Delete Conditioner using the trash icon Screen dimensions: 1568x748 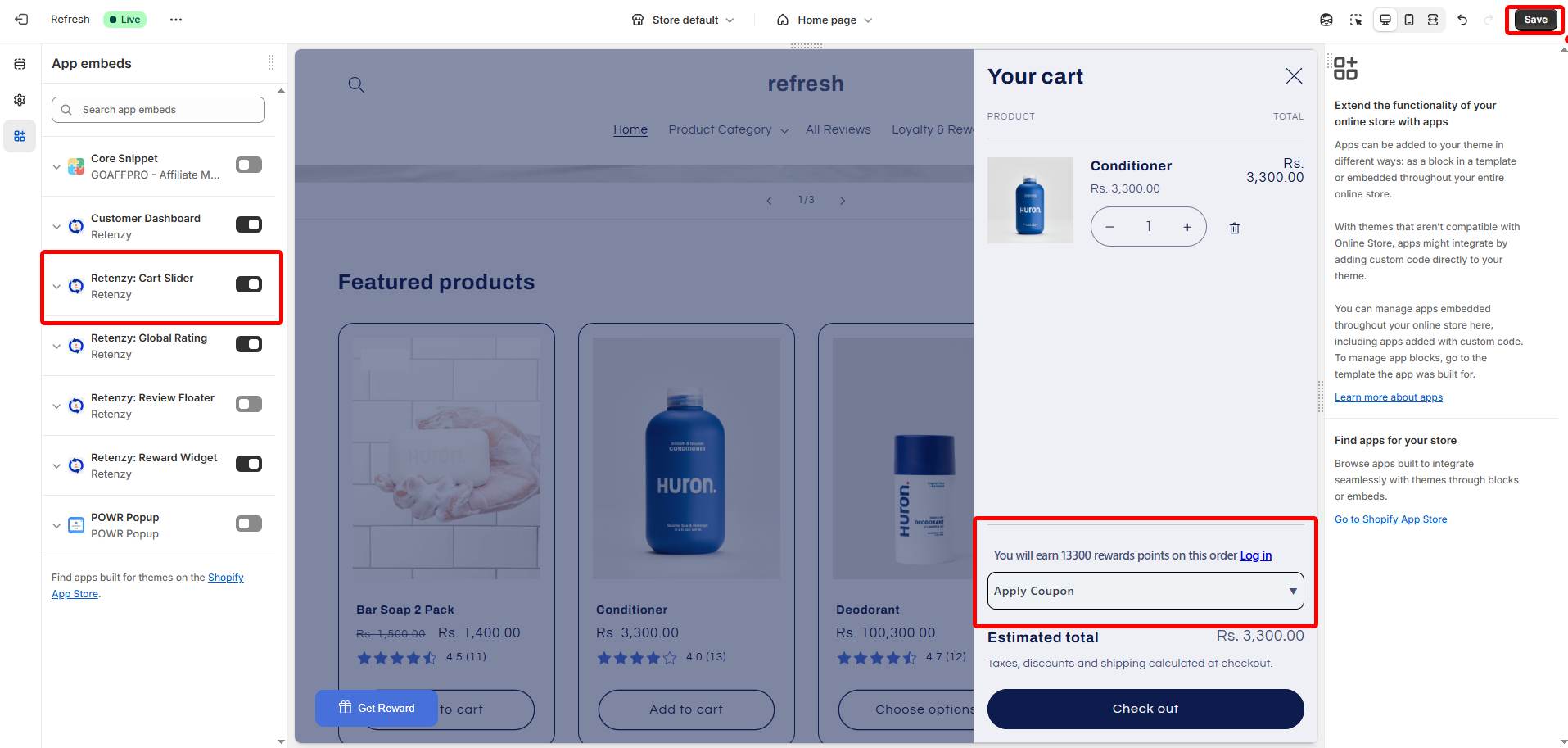tap(1235, 228)
